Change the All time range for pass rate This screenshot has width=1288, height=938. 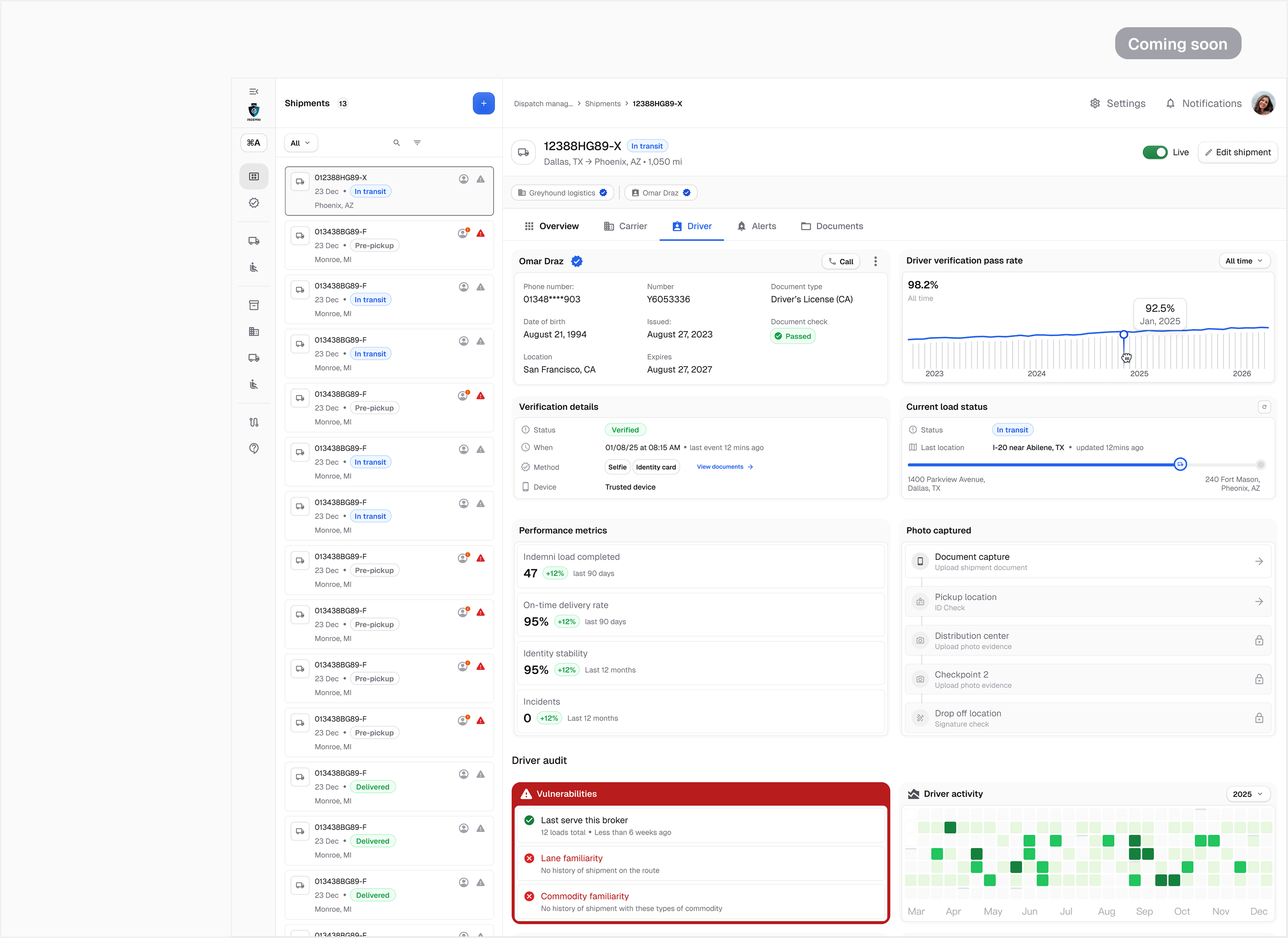tap(1244, 261)
